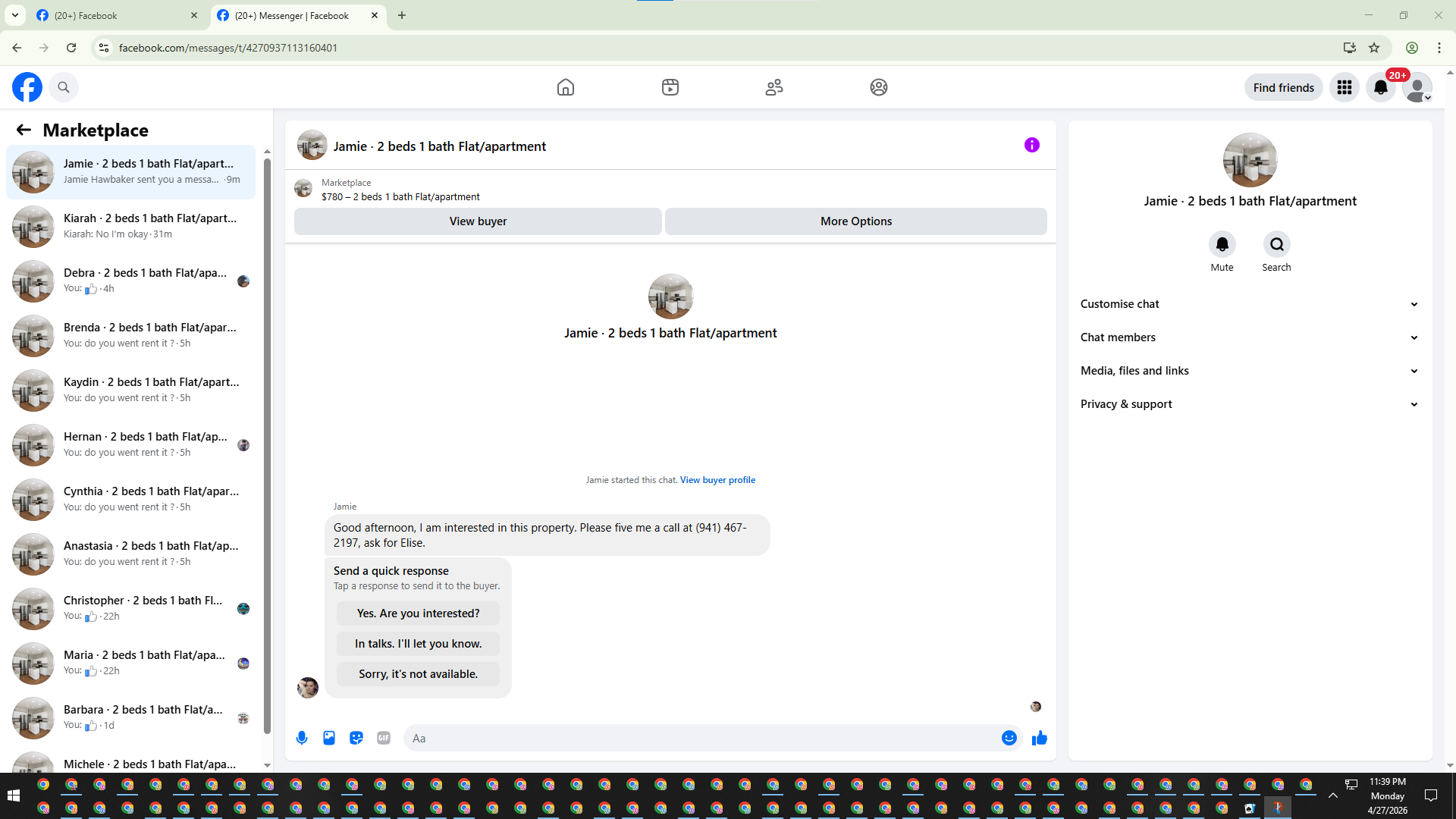Open Facebook search magnifier
The height and width of the screenshot is (819, 1456).
point(64,87)
